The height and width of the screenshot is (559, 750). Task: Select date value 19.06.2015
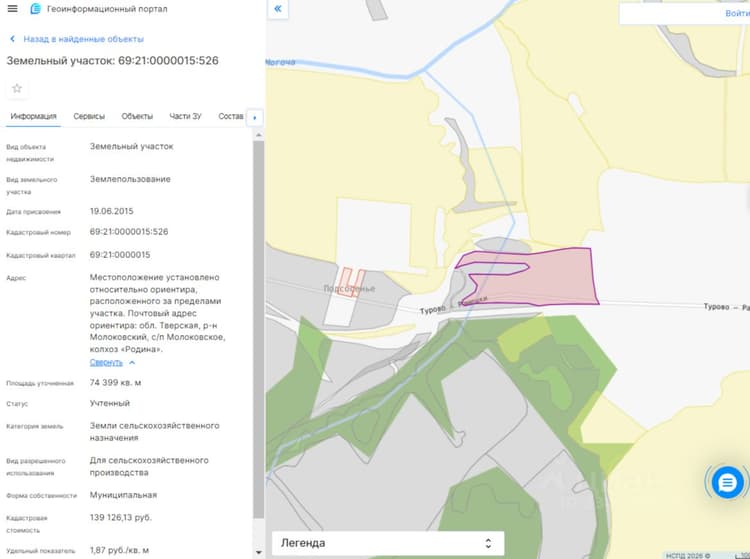point(111,211)
